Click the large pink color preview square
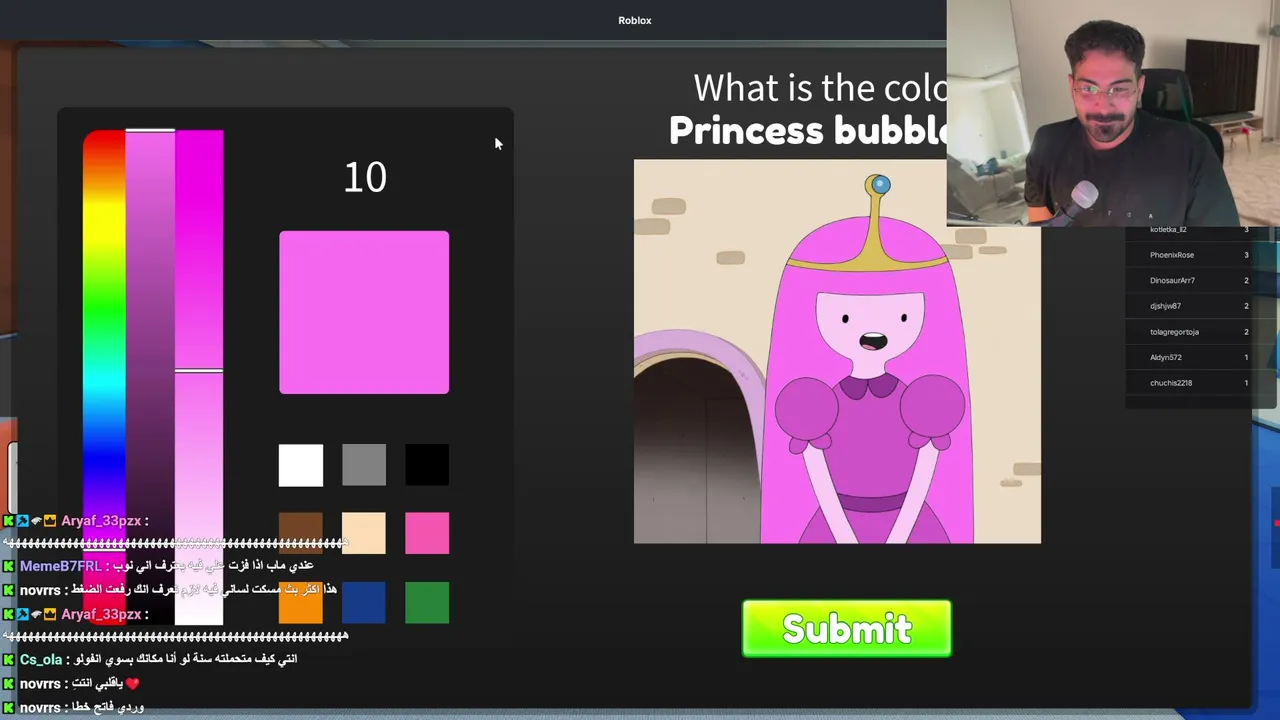The height and width of the screenshot is (720, 1280). [364, 312]
